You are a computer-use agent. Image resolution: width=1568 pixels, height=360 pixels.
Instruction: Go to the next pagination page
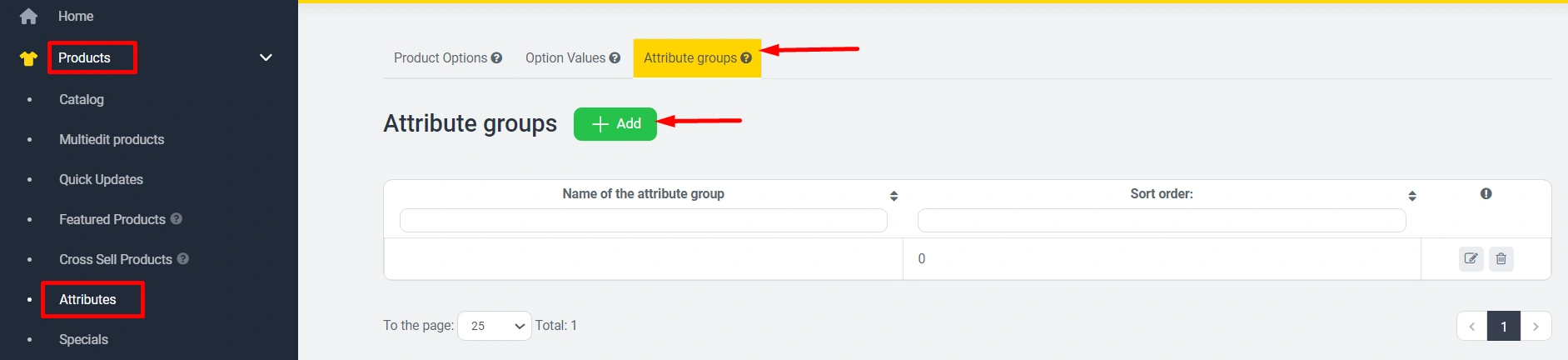[x=1536, y=326]
